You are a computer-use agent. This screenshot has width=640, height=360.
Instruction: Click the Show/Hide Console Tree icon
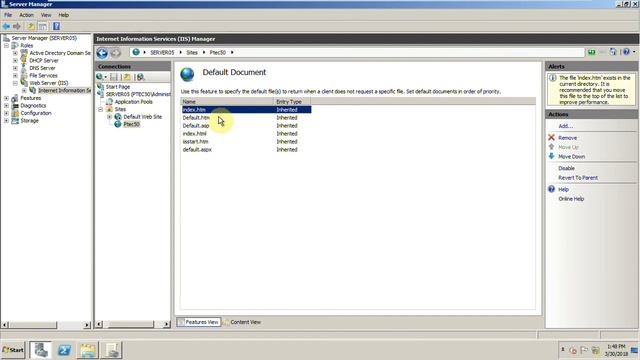coord(43,27)
